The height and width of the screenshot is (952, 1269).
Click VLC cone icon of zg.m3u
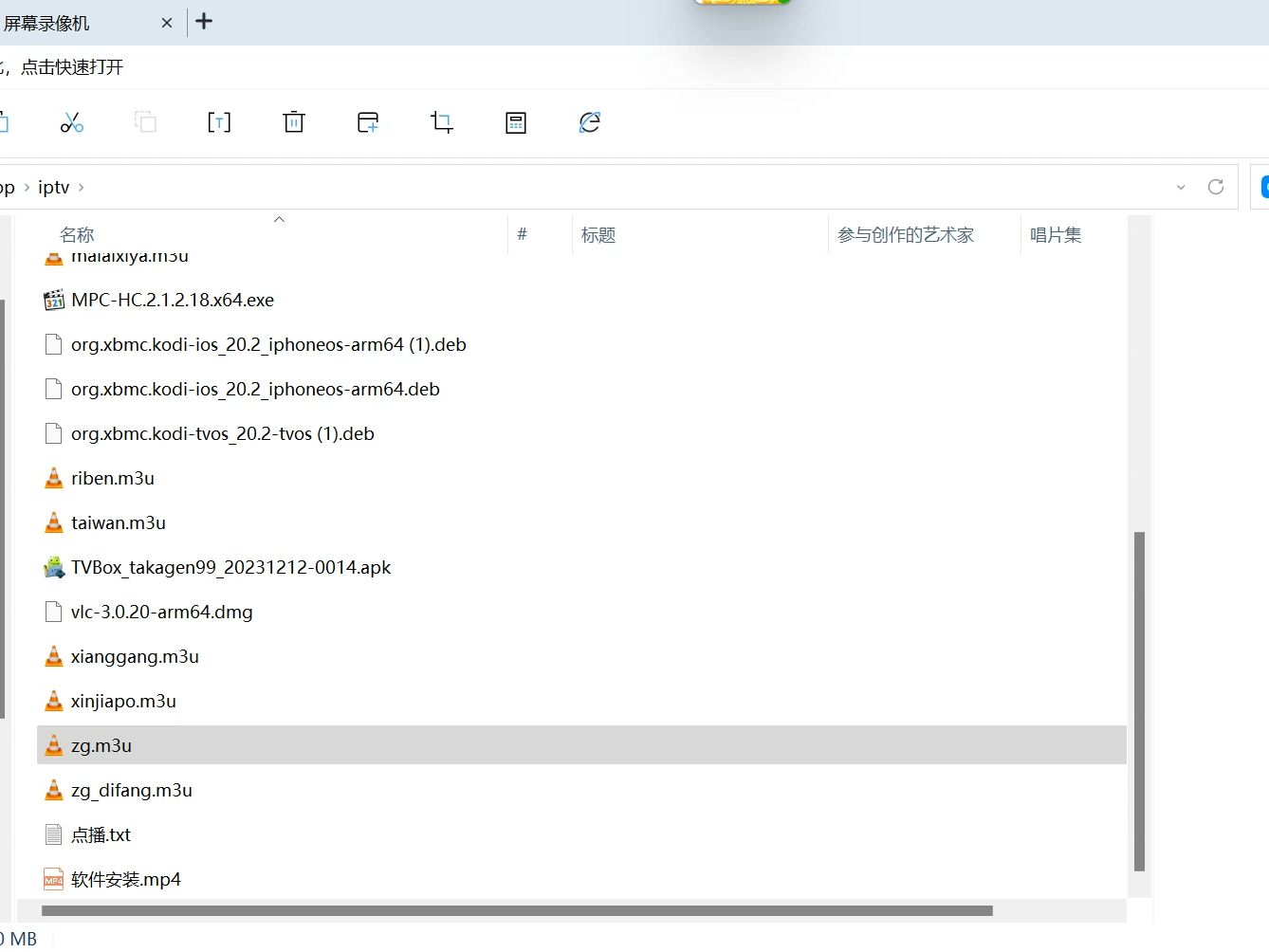tap(54, 745)
